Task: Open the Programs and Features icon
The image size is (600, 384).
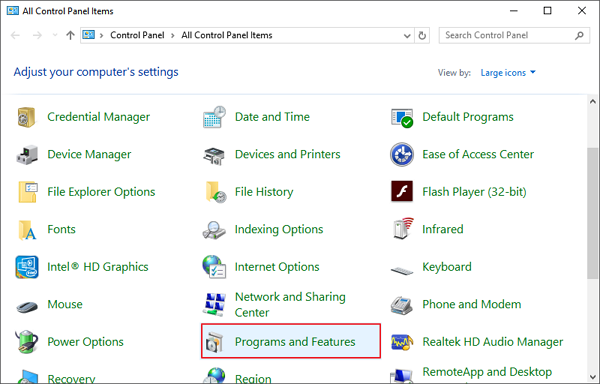Action: [x=214, y=342]
